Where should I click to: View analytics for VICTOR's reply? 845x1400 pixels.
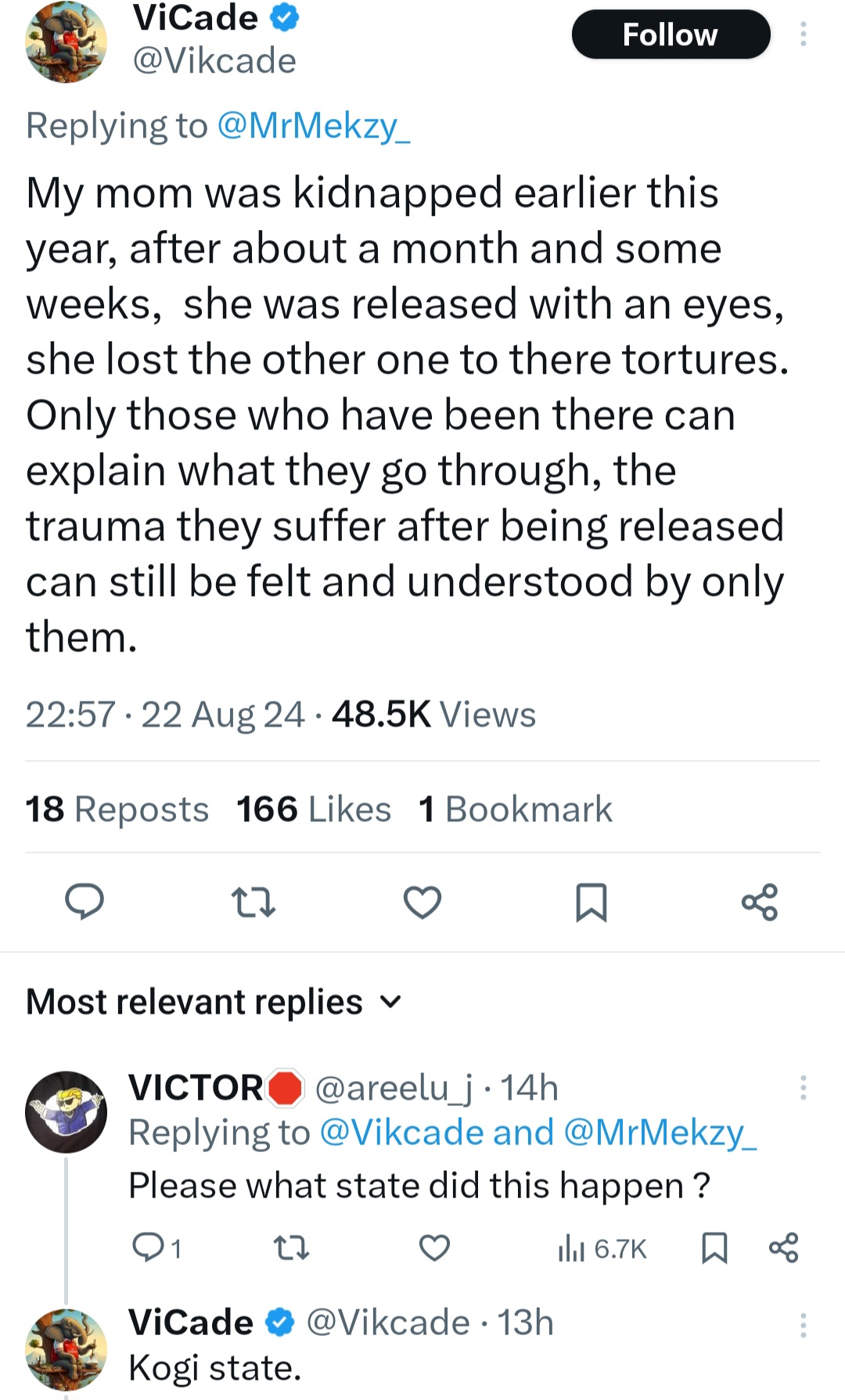(602, 1248)
